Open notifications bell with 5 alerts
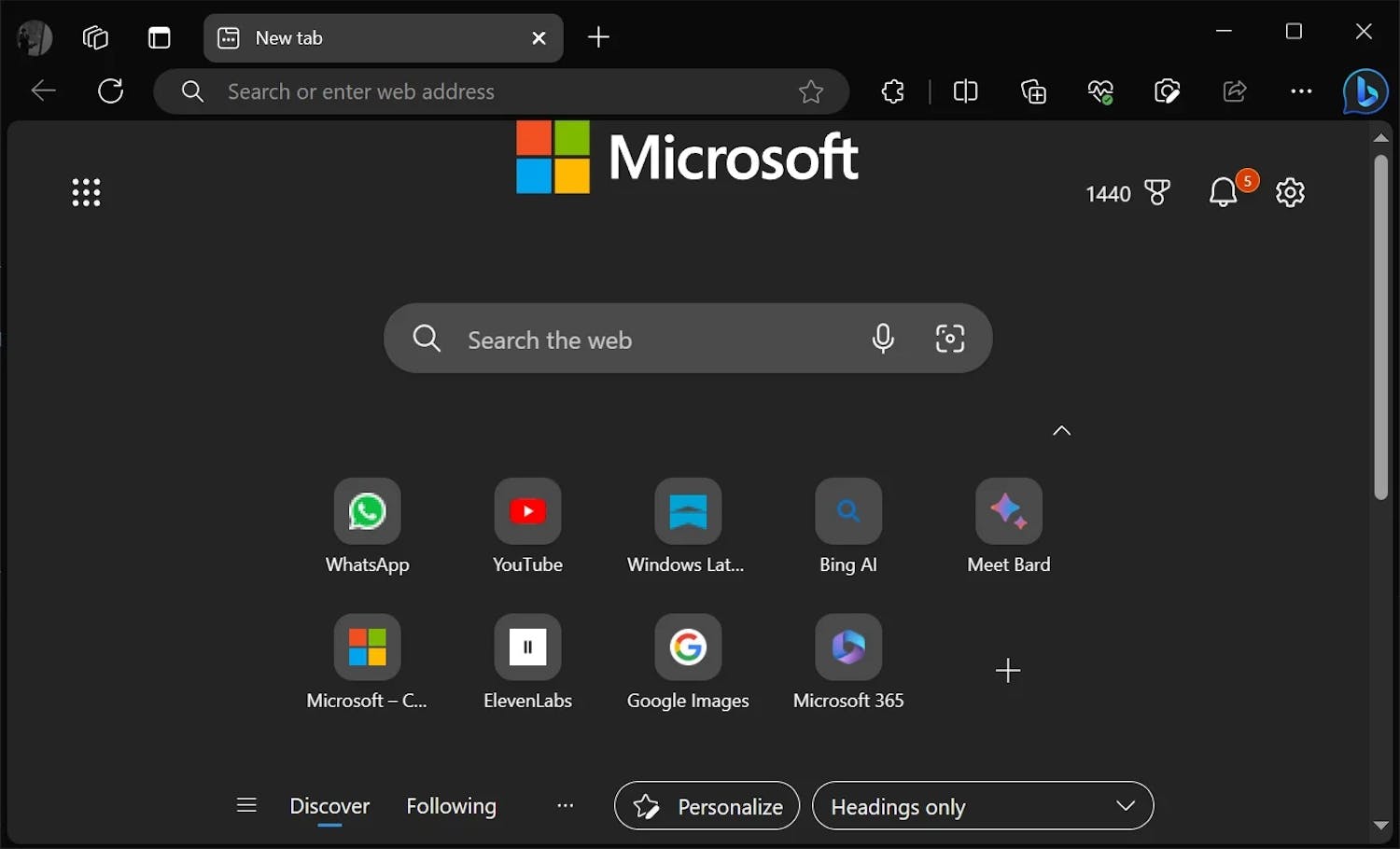 (x=1225, y=192)
